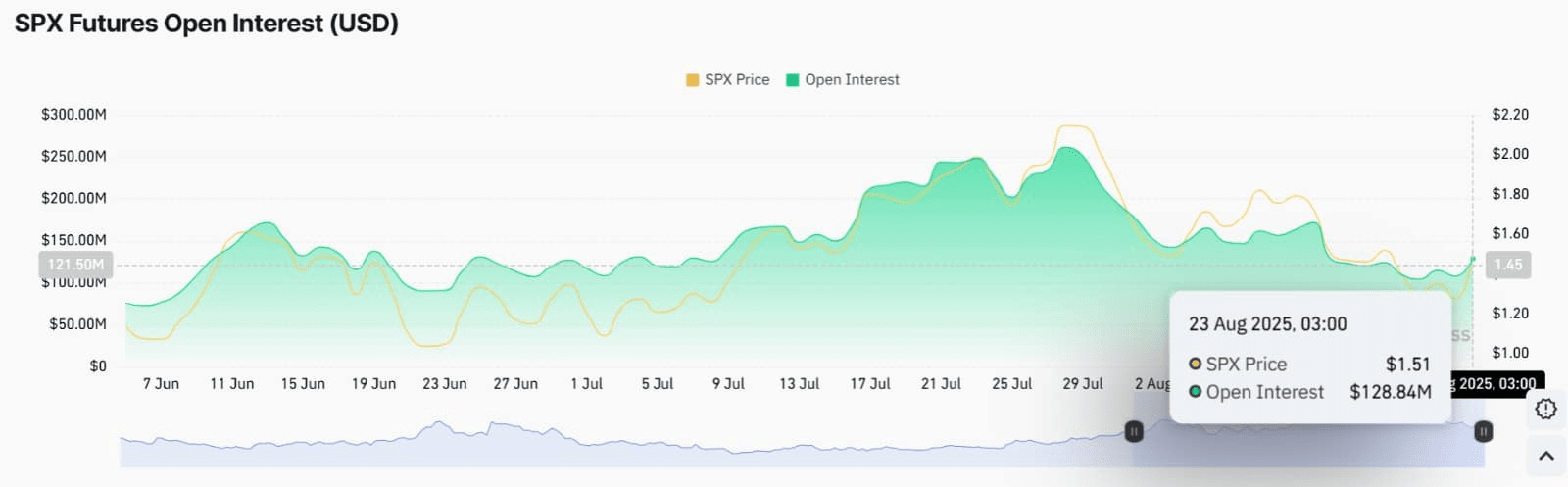
Task: Click the yellow SPX Price dot in tooltip
Action: point(1195,364)
